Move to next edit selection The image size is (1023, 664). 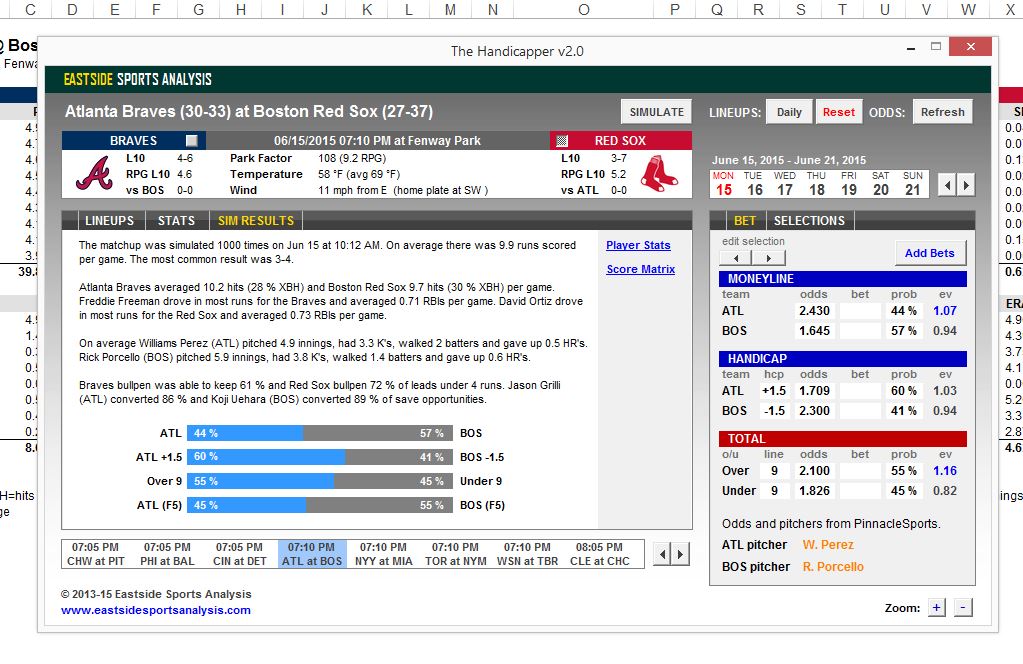[770, 258]
